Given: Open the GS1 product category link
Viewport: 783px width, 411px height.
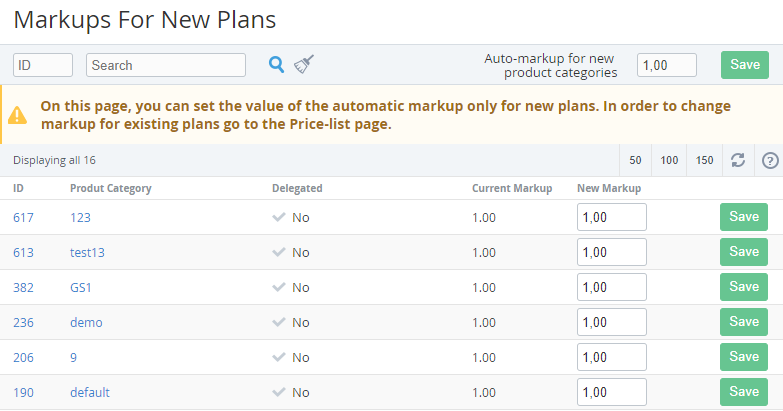Looking at the screenshot, I should [x=80, y=287].
